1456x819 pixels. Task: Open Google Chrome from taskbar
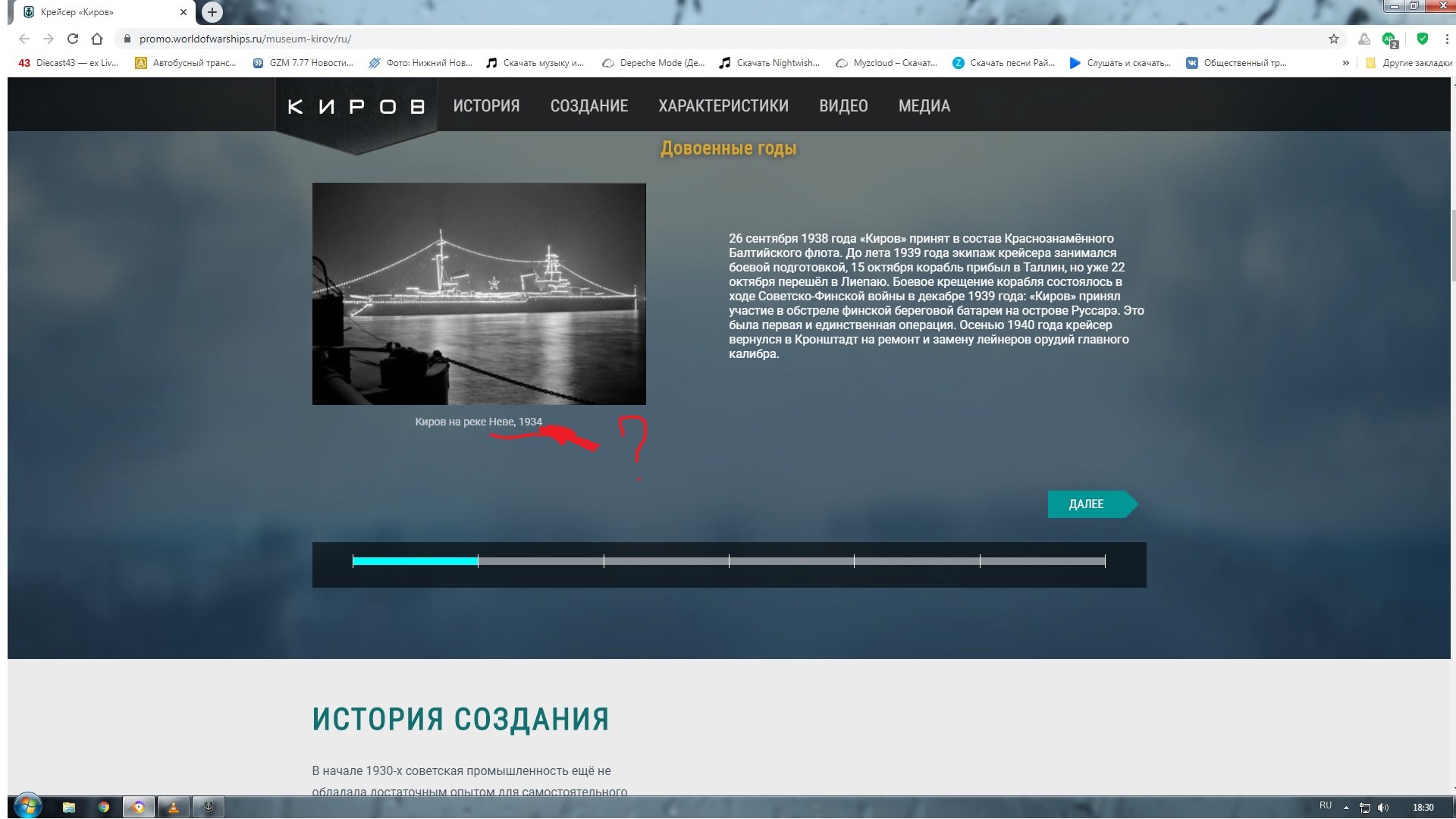click(104, 808)
